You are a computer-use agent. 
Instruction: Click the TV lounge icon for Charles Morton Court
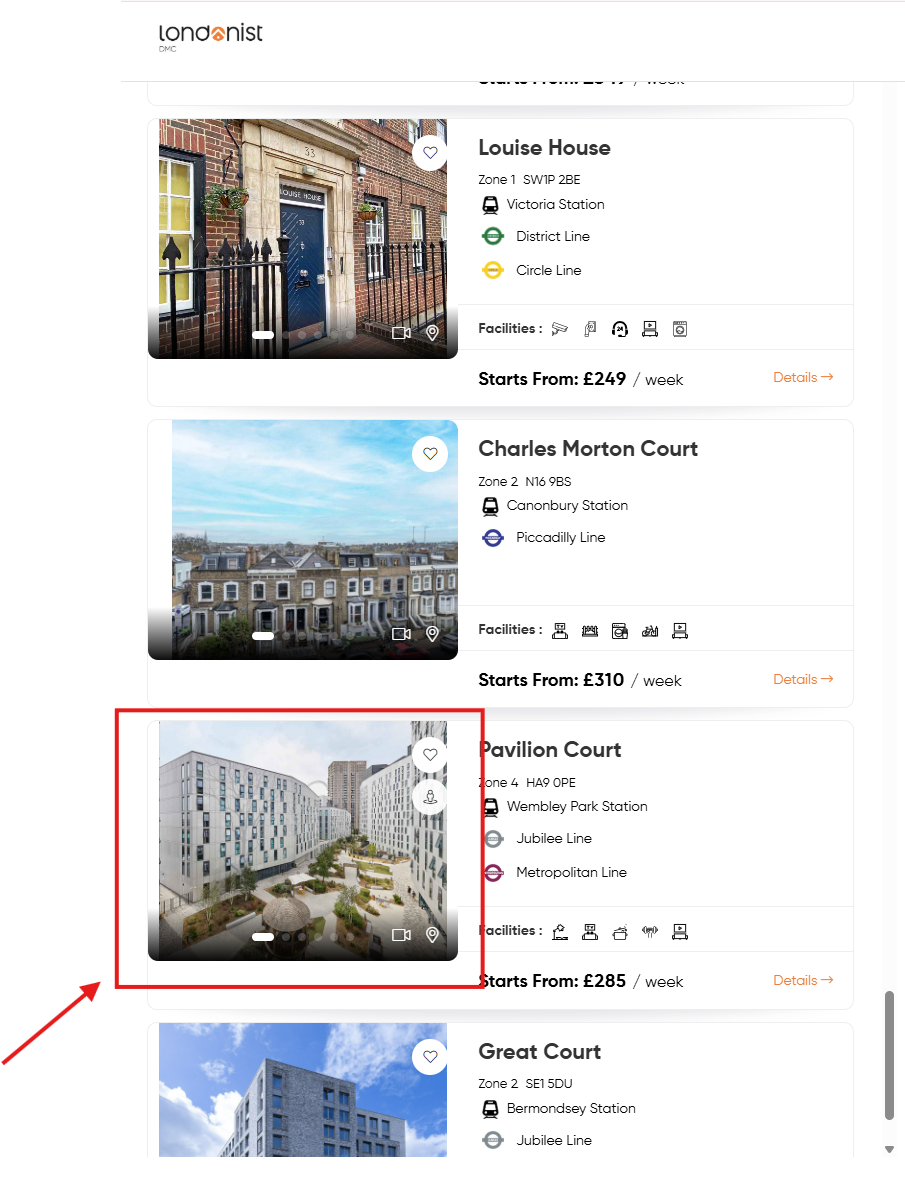(x=560, y=630)
